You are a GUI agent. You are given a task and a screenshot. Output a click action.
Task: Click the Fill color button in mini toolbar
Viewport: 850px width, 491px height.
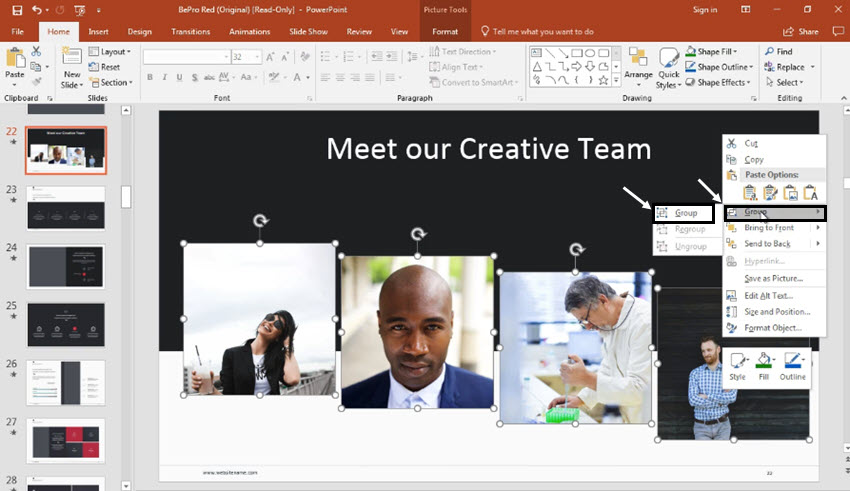(765, 366)
